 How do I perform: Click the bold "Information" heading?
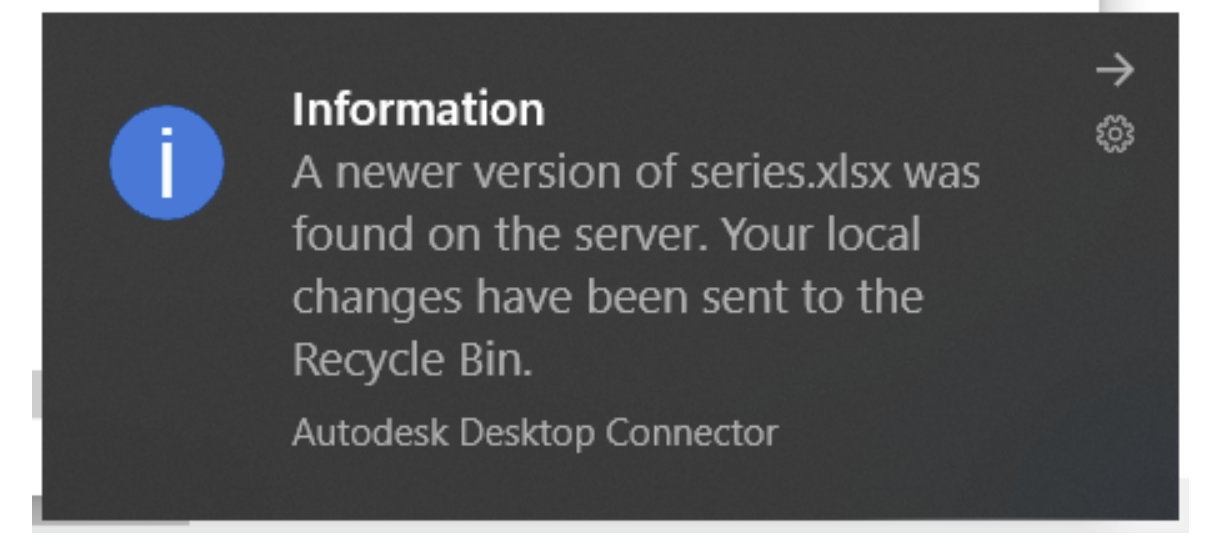418,109
